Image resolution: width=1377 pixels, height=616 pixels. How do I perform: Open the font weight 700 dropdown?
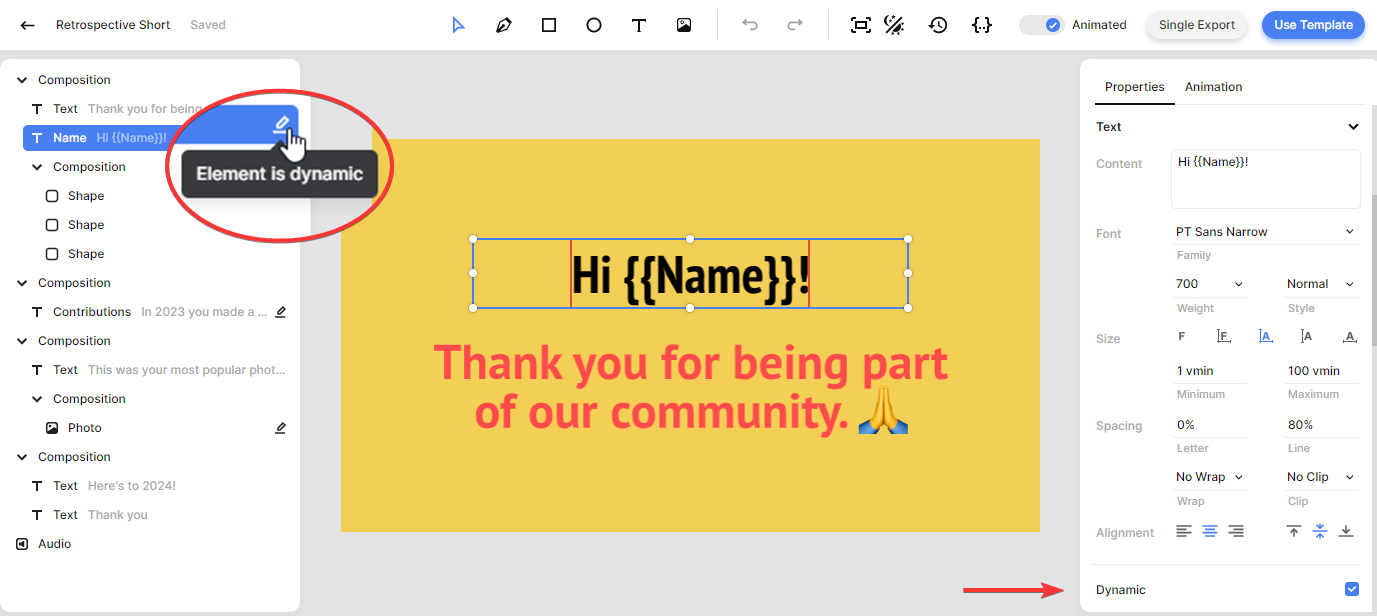coord(1210,284)
